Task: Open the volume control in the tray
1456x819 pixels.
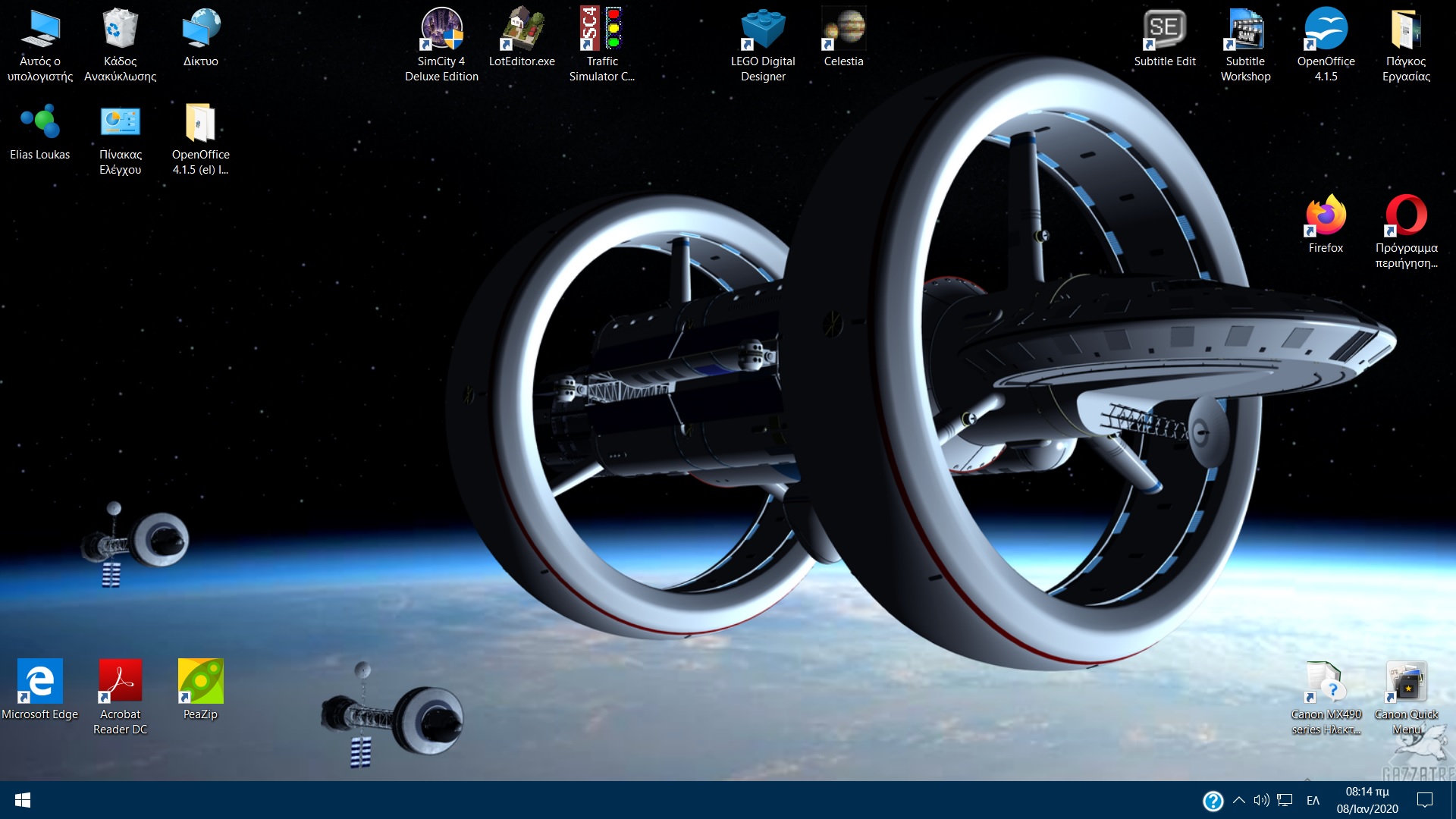Action: (1261, 800)
